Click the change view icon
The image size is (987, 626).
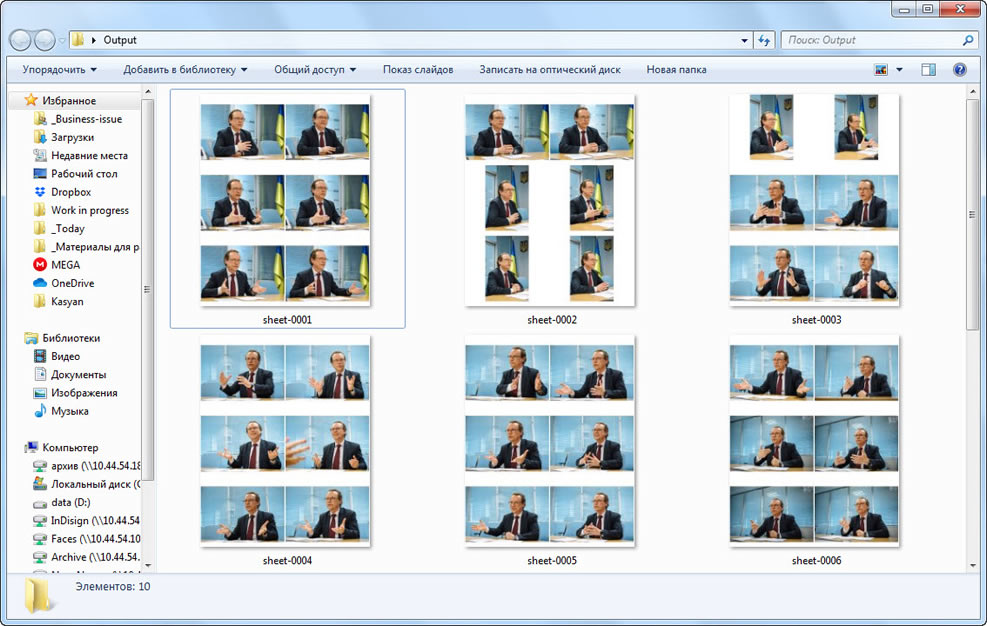[881, 70]
